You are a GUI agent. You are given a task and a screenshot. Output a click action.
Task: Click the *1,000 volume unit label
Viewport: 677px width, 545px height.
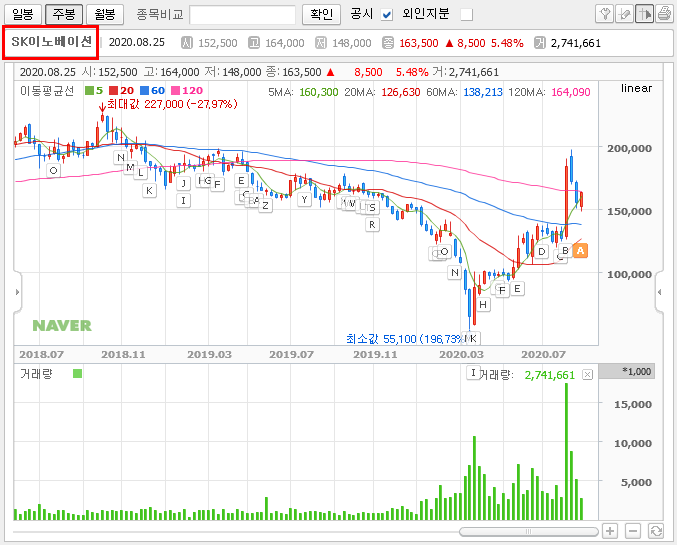[x=636, y=371]
